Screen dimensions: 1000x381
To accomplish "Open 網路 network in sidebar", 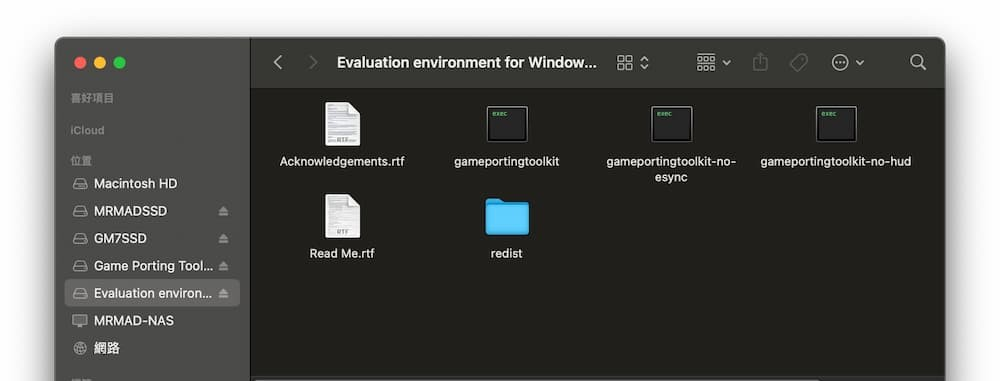I will 152,348.
